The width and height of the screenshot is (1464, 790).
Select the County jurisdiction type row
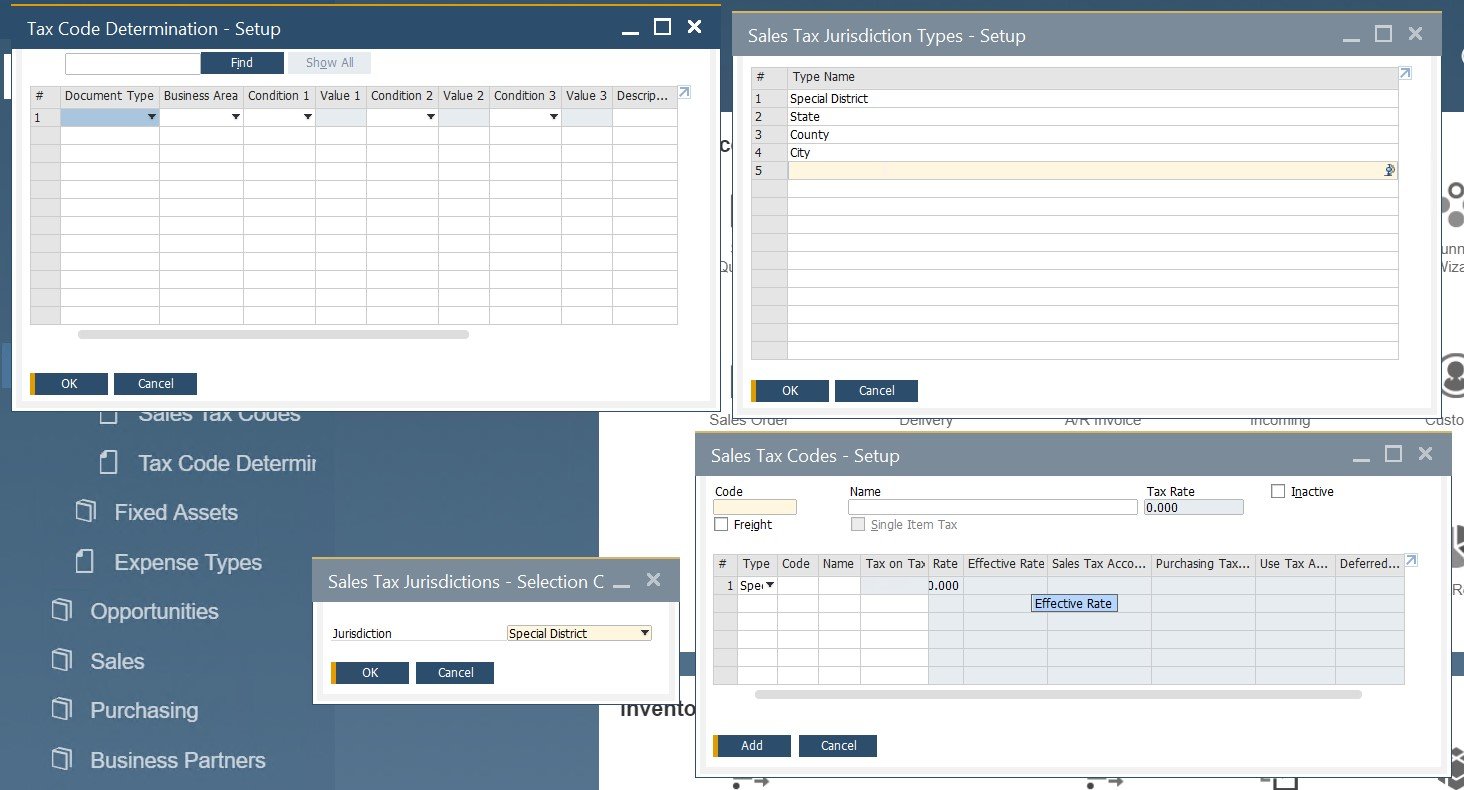click(x=810, y=134)
